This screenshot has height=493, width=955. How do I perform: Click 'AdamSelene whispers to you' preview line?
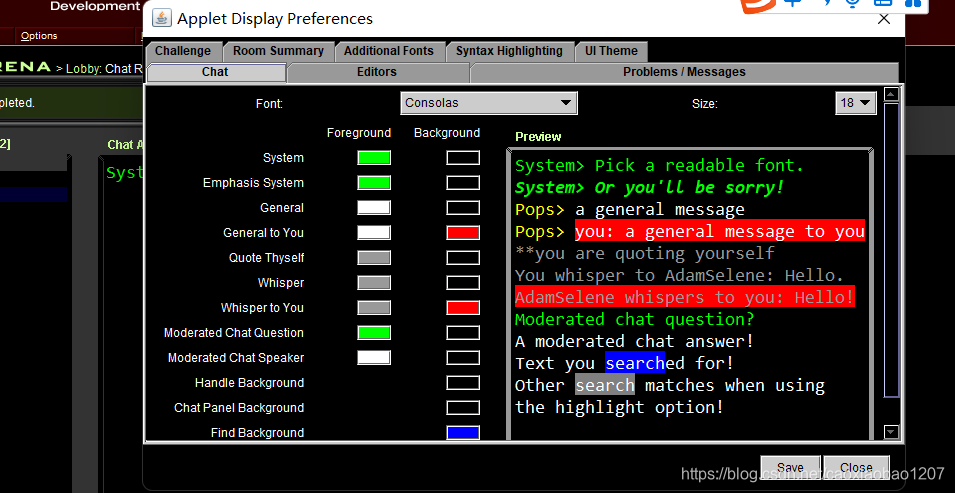tap(685, 297)
